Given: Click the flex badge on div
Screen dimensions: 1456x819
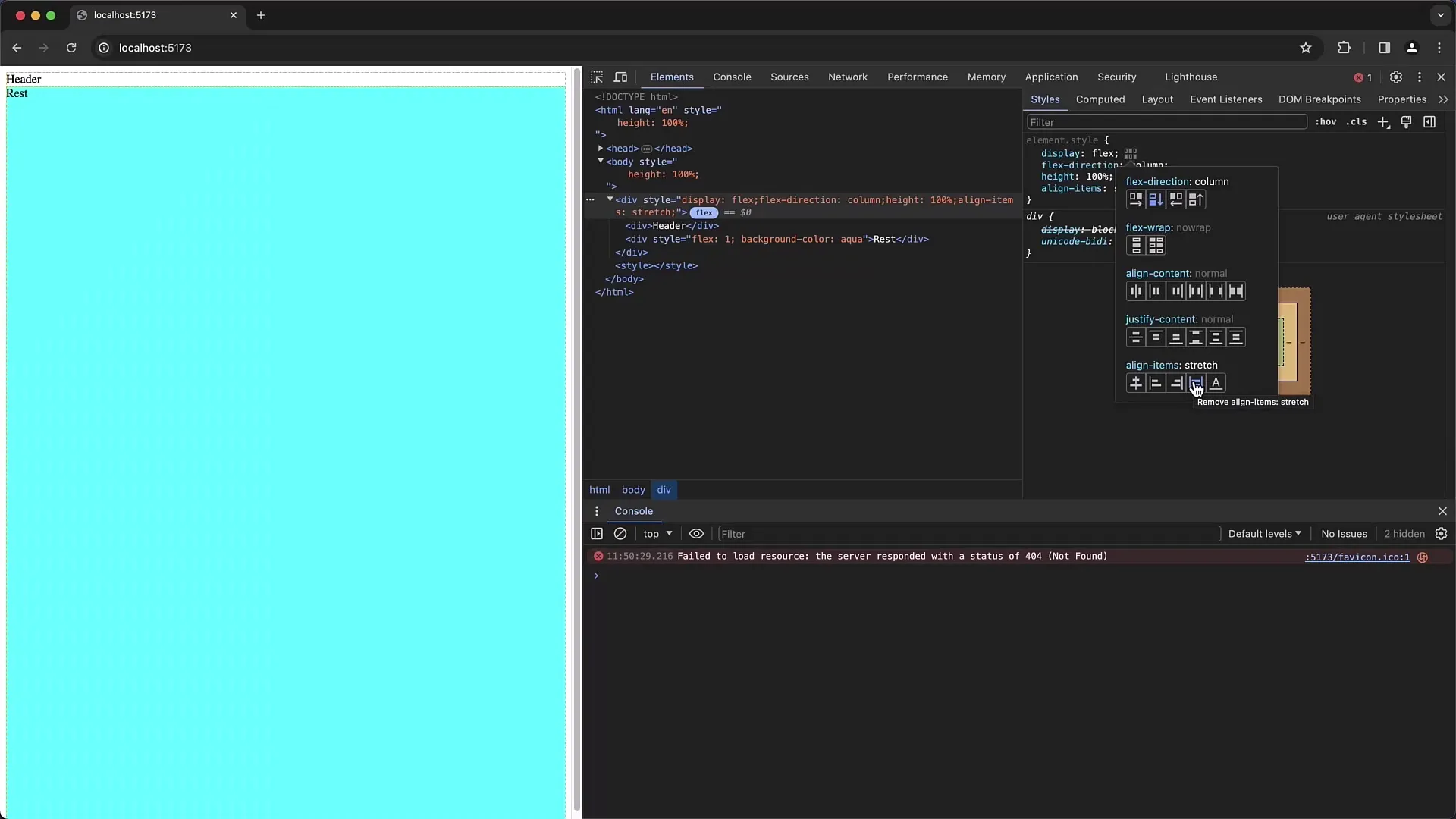Looking at the screenshot, I should (x=704, y=213).
